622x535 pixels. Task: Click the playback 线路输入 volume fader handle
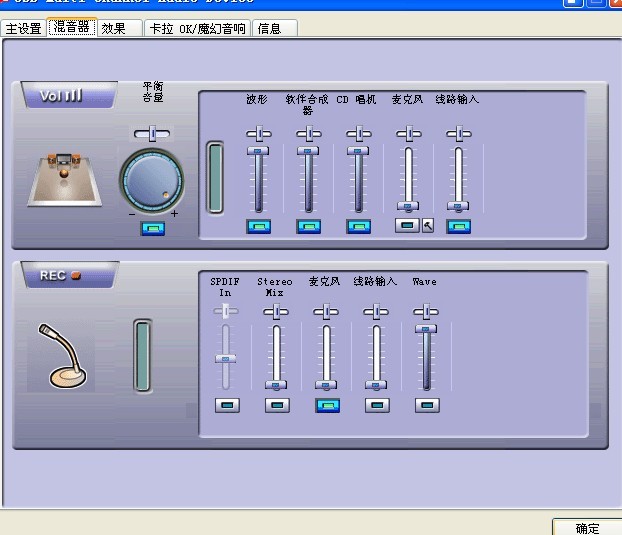pyautogui.click(x=458, y=206)
